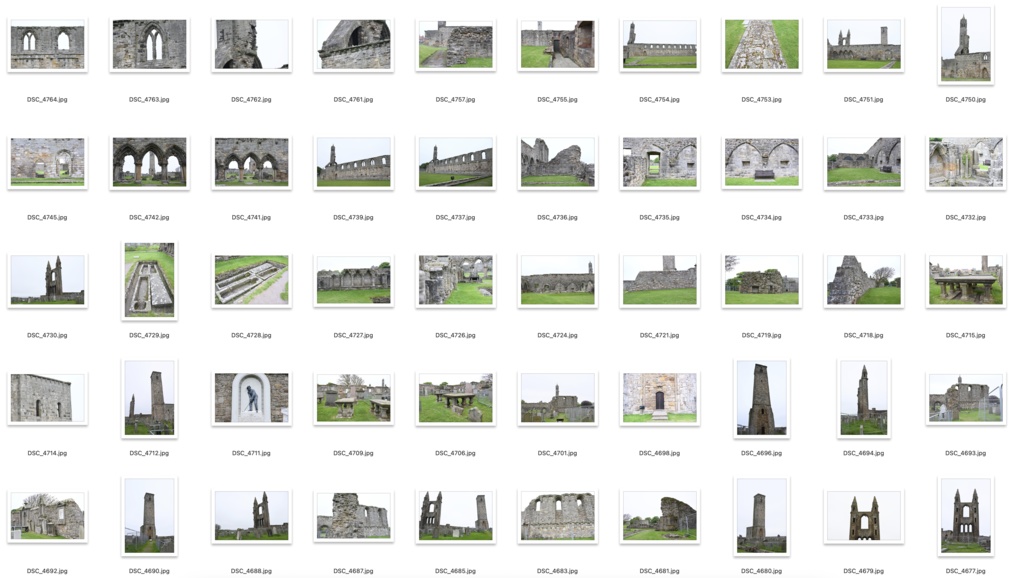Screen dimensions: 1024x578
Task: Click the DSC_4685.jpg thumbnail
Action: pos(455,517)
